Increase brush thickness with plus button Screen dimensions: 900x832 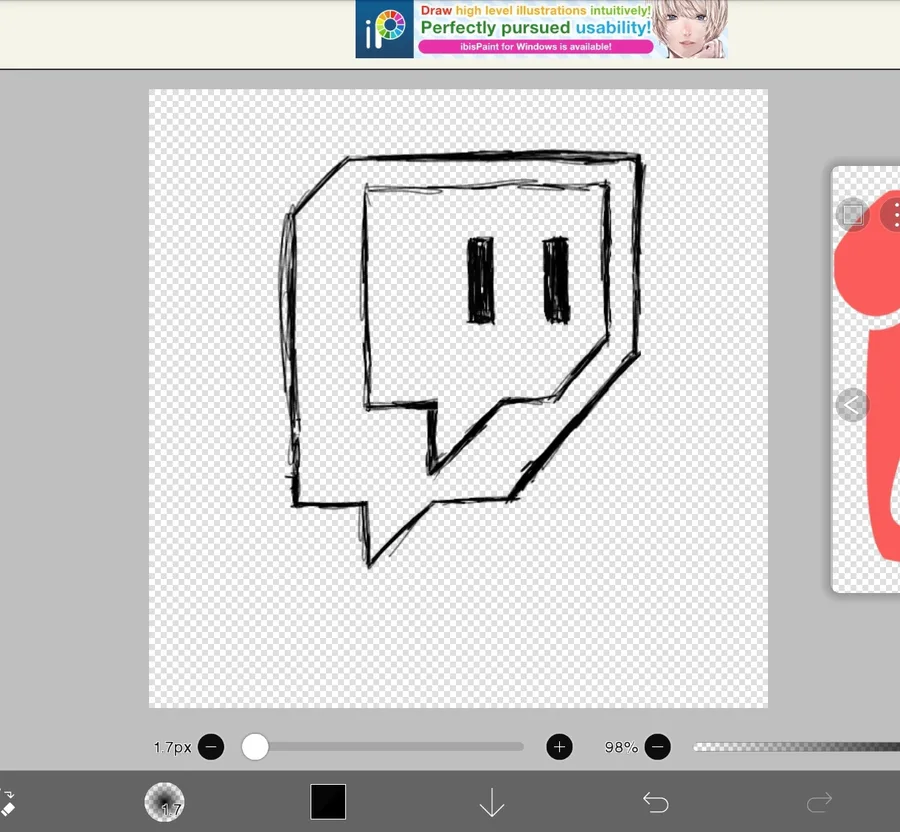tap(559, 747)
